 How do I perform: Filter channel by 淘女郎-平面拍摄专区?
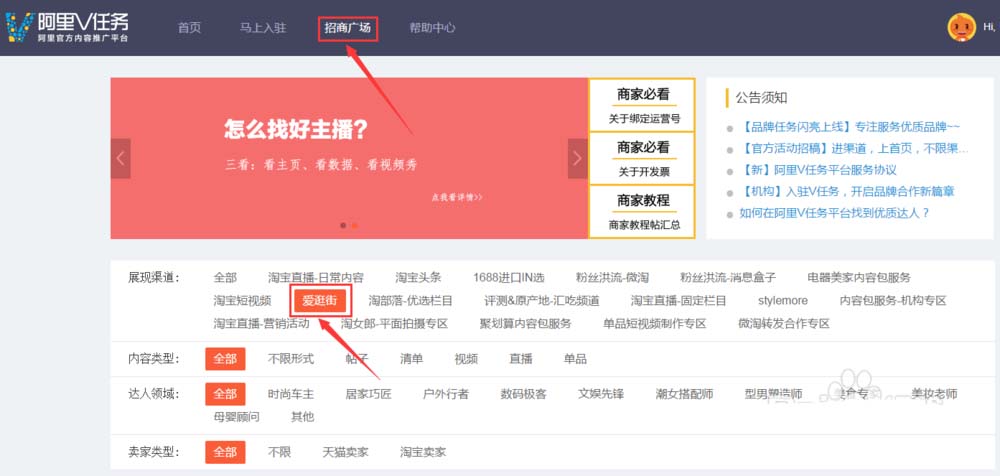point(394,324)
